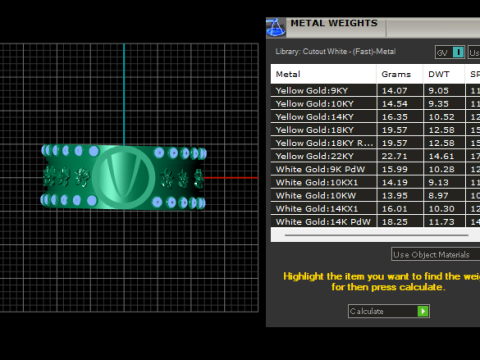Click the V emblem on the ring

click(124, 177)
